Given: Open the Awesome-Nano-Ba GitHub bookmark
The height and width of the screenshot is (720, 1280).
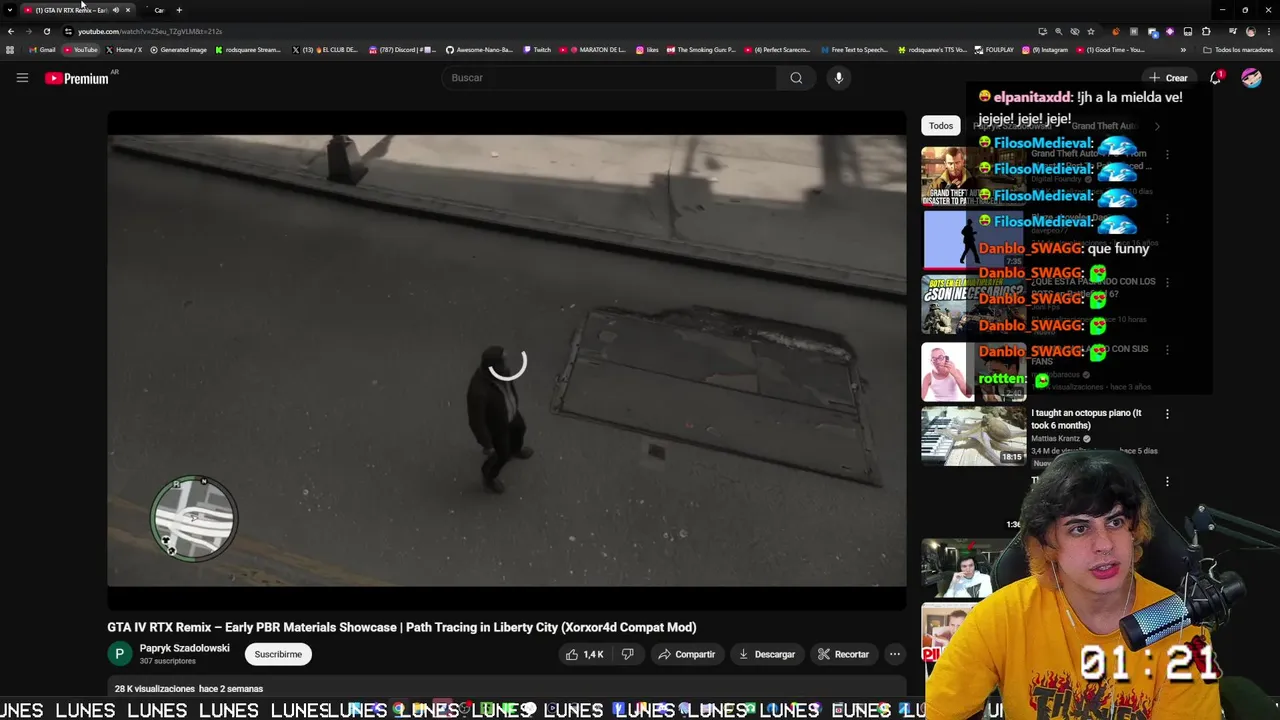Looking at the screenshot, I should point(479,50).
